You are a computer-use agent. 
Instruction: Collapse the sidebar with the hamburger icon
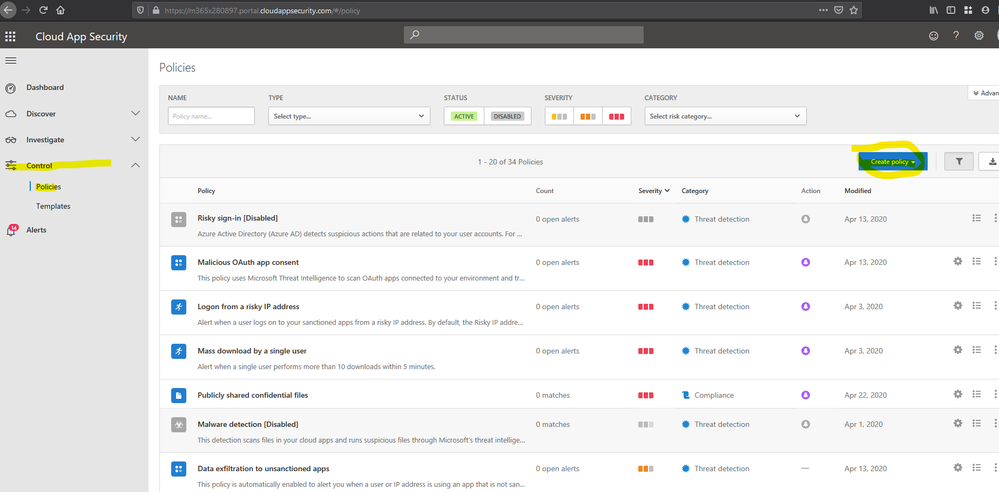point(11,61)
